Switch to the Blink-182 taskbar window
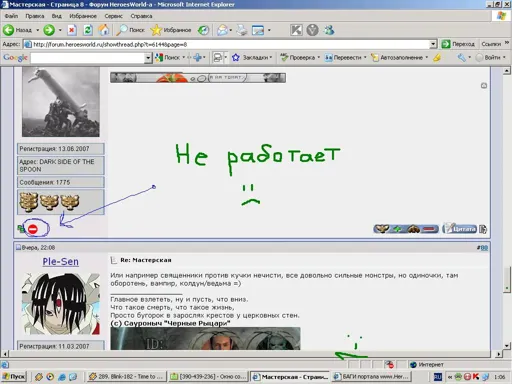 coord(126,377)
